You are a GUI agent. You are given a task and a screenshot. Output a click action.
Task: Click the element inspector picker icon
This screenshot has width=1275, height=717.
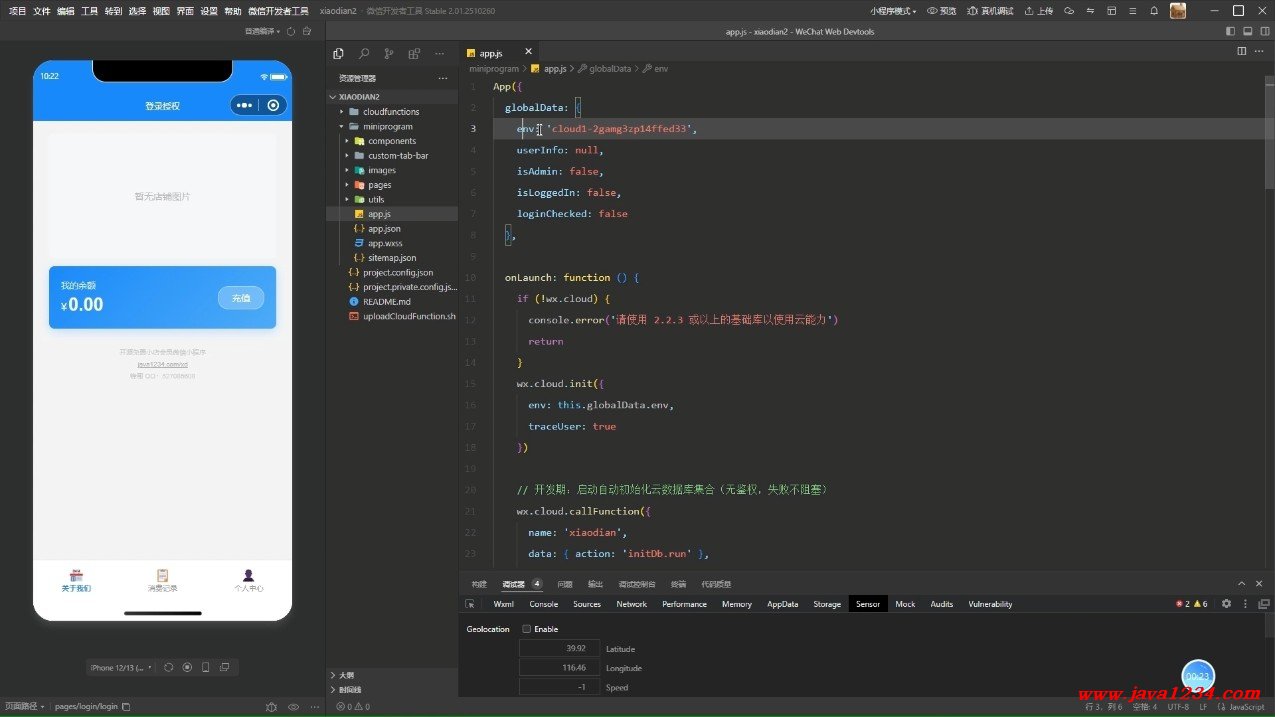click(470, 604)
